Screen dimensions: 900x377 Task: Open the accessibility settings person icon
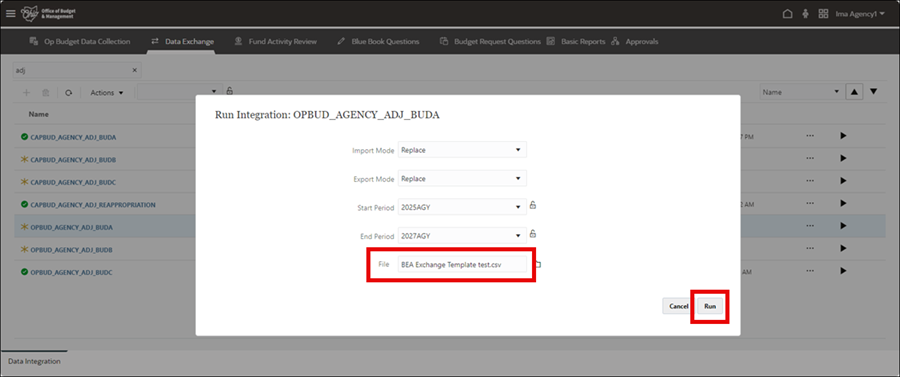[x=806, y=13]
